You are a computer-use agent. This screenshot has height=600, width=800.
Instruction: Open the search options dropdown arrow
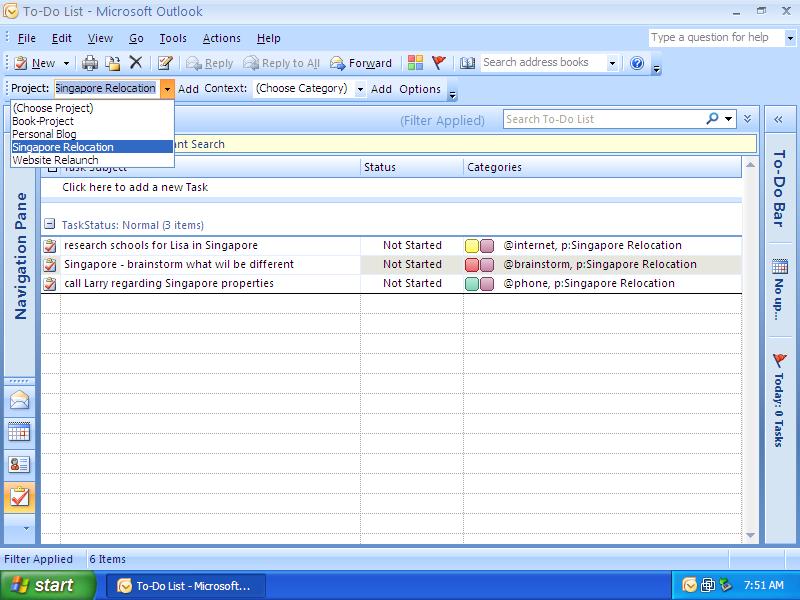[x=729, y=119]
